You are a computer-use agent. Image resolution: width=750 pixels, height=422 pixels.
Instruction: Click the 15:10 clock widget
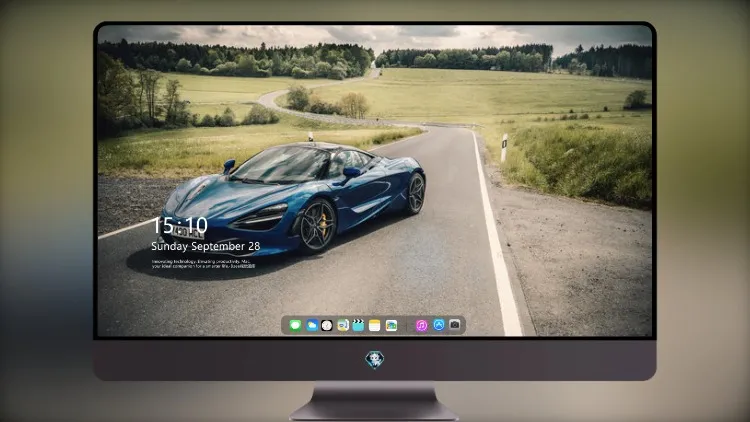click(180, 225)
